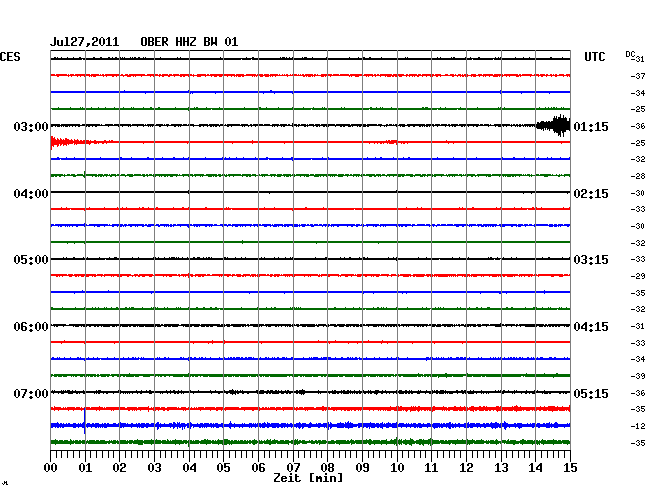The height and width of the screenshot is (494, 650).
Task: Click minute tick label 13
Action: tap(501, 467)
